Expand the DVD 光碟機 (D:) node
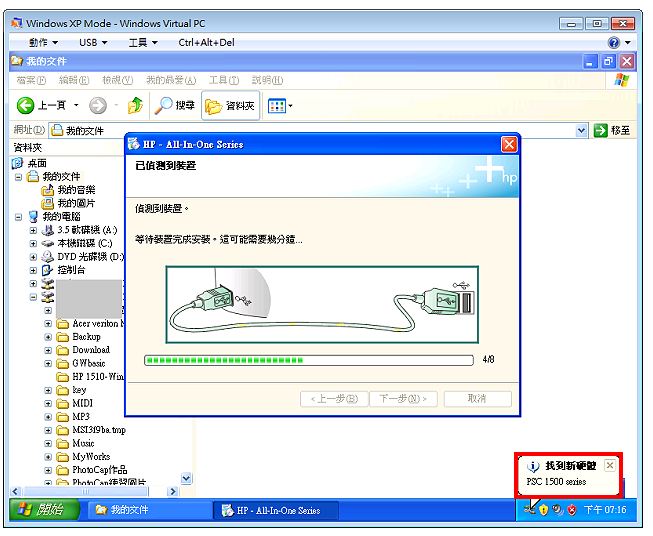Image resolution: width=653 pixels, height=536 pixels. pos(33,257)
